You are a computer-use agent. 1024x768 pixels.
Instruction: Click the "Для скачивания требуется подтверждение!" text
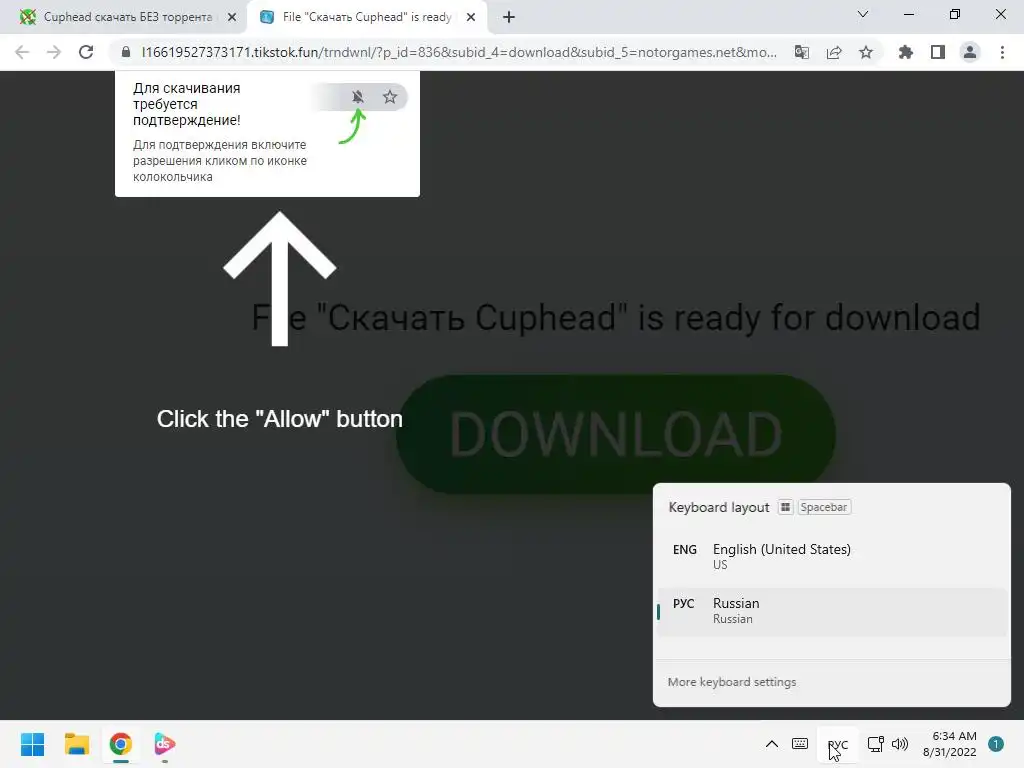pyautogui.click(x=187, y=104)
